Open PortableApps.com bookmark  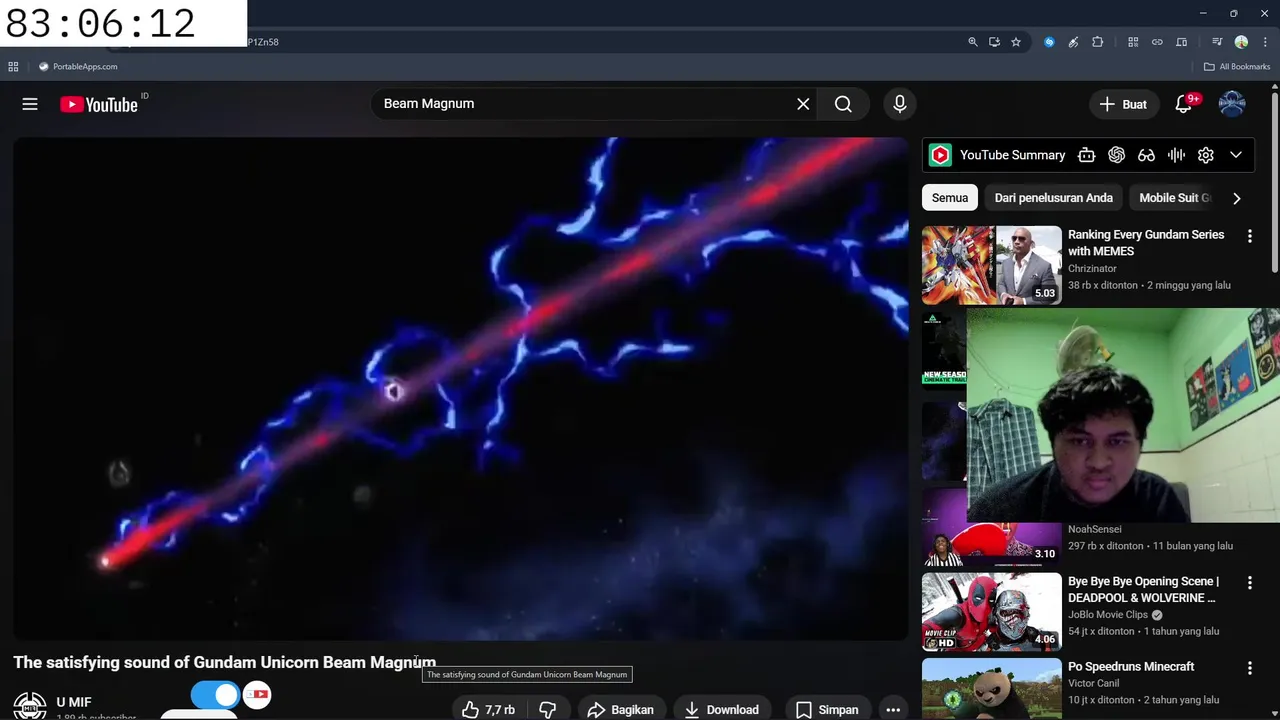coord(78,67)
